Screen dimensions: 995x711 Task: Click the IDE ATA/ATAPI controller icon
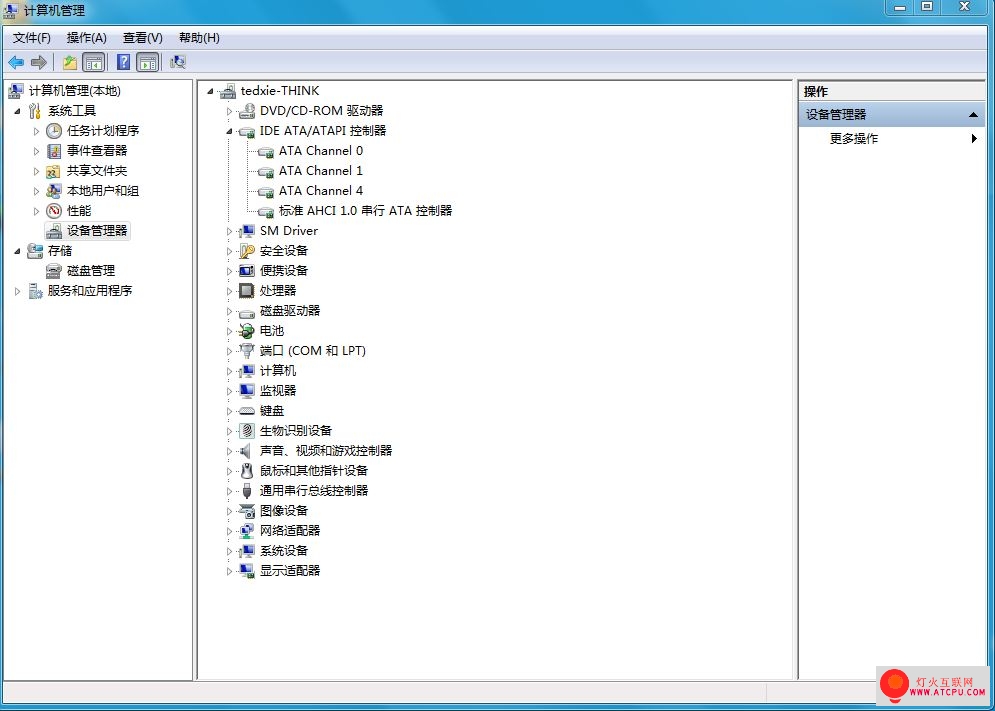pos(247,131)
